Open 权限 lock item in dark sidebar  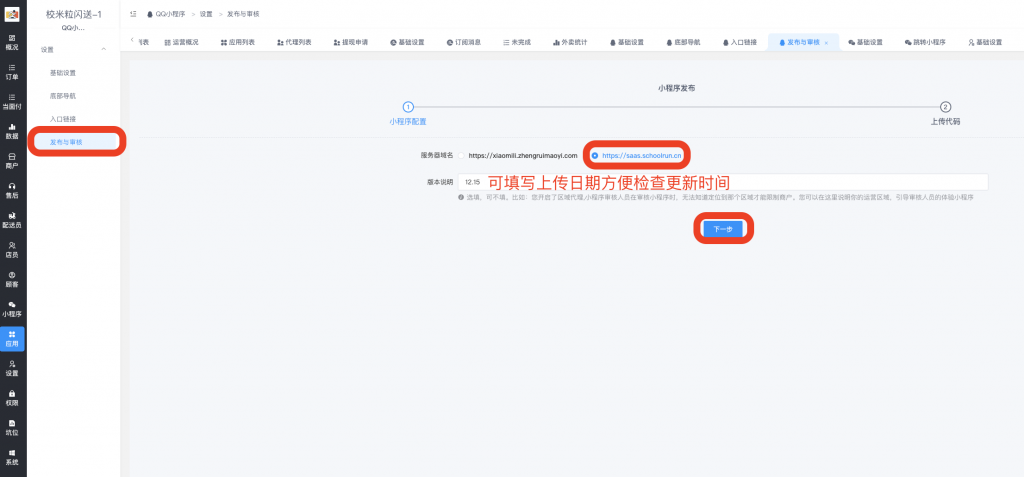pos(12,398)
